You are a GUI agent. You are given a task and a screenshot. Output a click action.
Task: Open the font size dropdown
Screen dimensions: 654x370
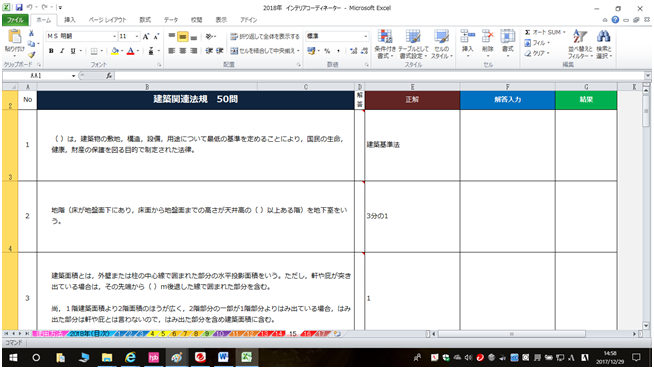(136, 37)
